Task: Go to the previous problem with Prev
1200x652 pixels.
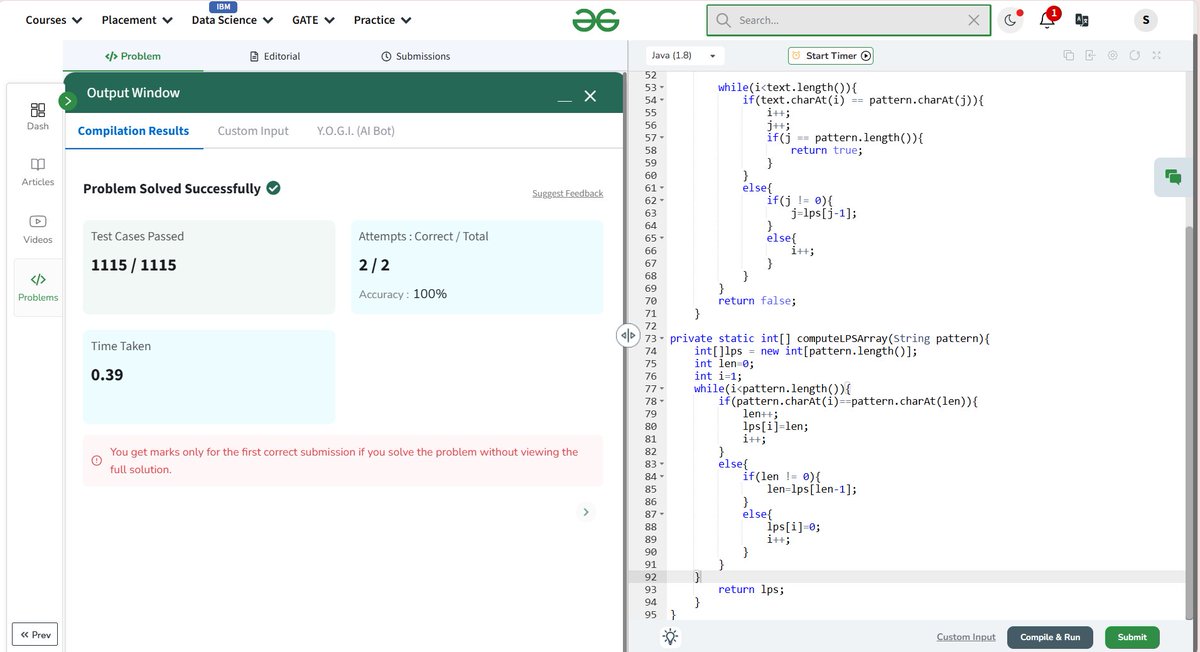Action: 35,634
